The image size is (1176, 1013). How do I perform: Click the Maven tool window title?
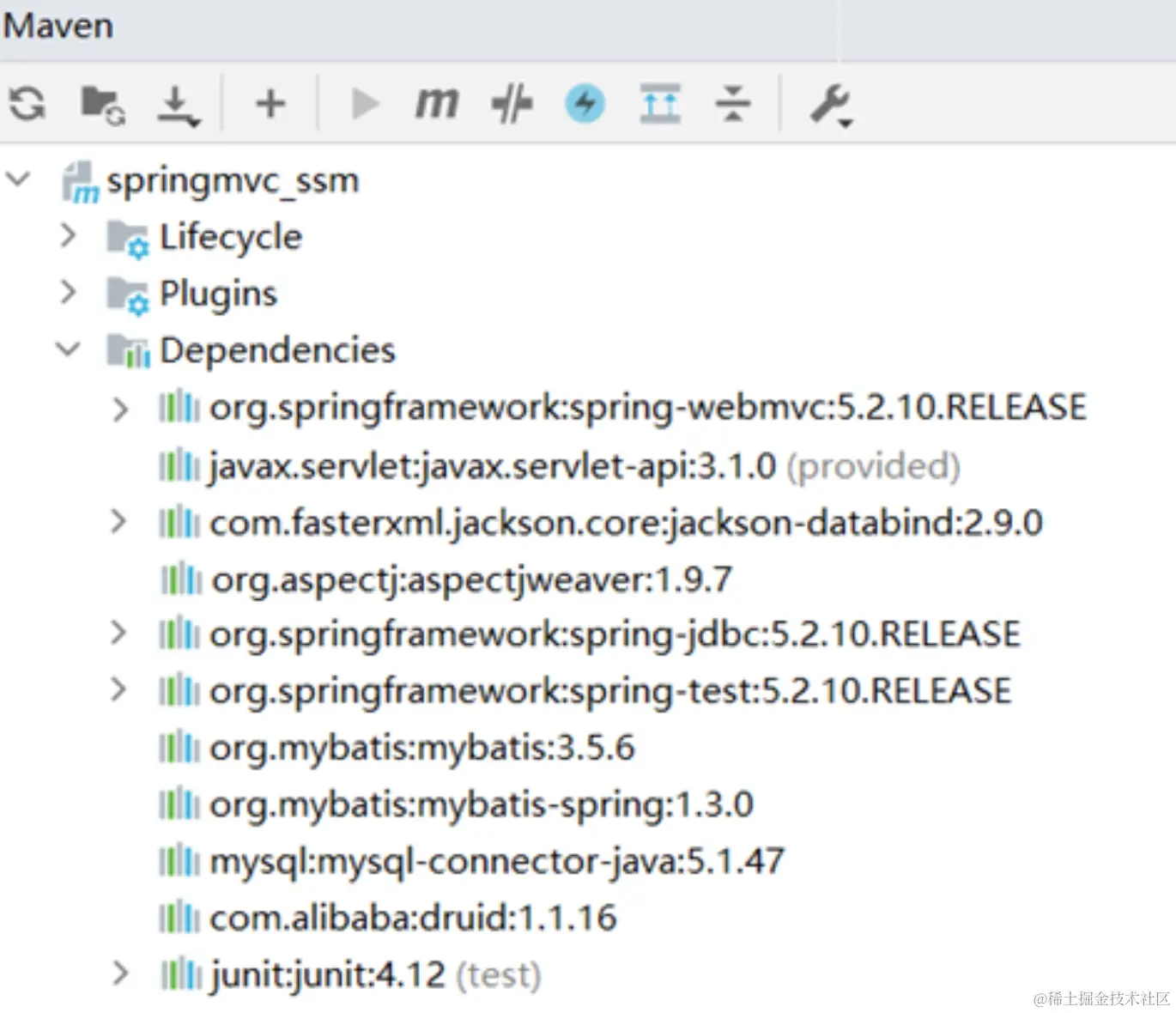[58, 25]
